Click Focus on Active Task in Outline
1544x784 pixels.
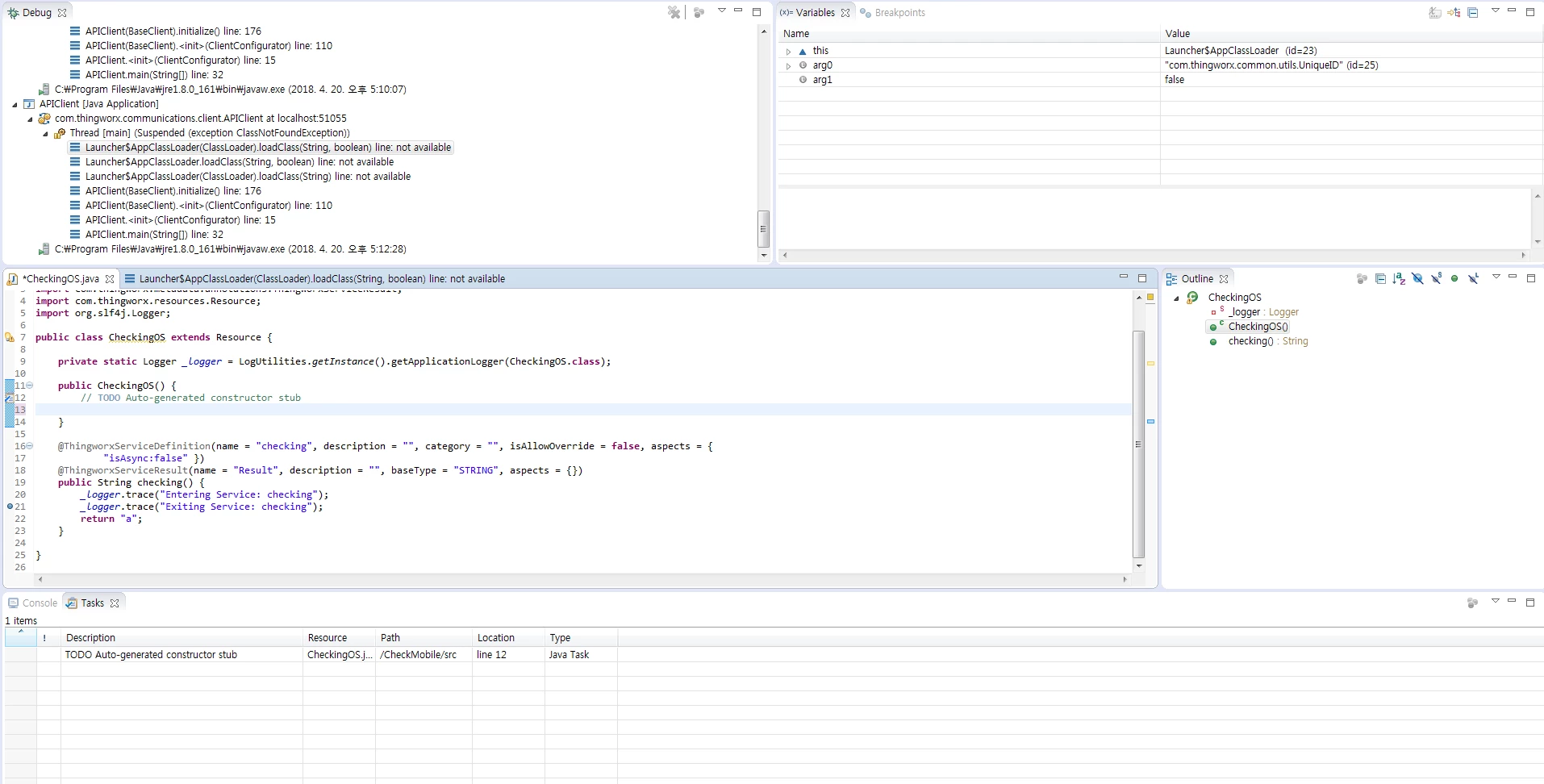pos(1362,278)
